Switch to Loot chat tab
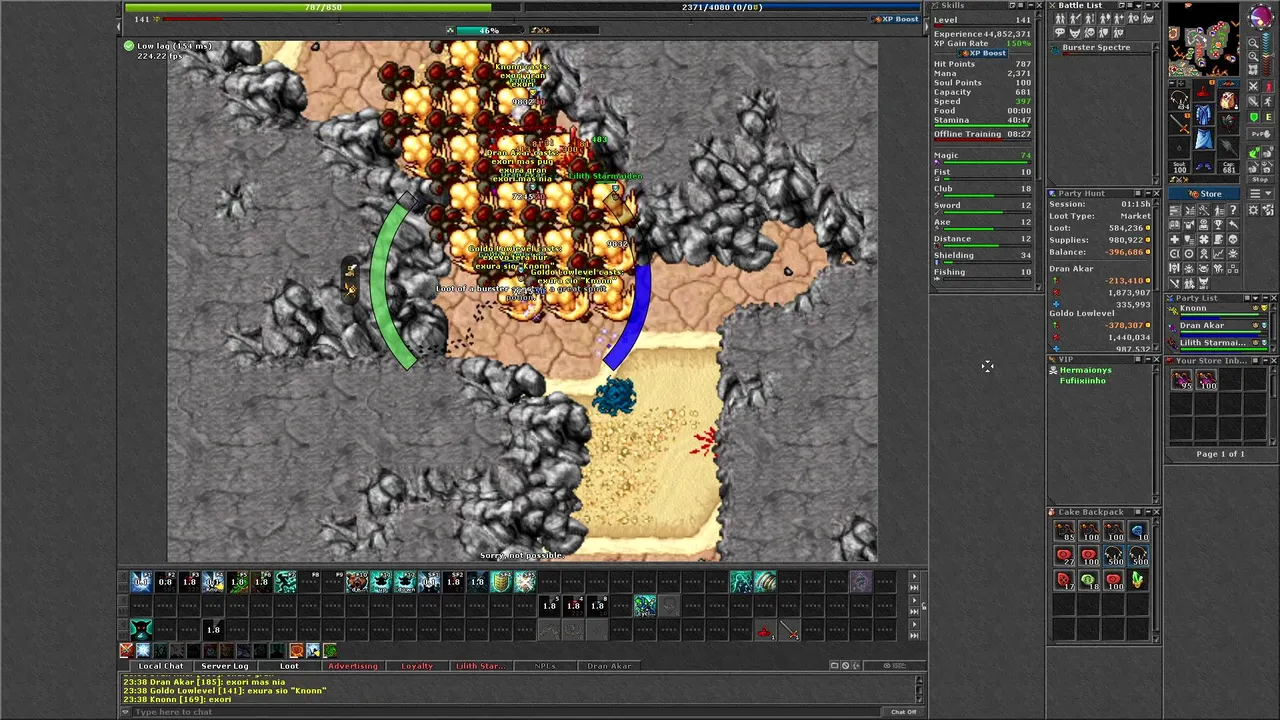Screen dimensions: 1280x720 (x=290, y=666)
